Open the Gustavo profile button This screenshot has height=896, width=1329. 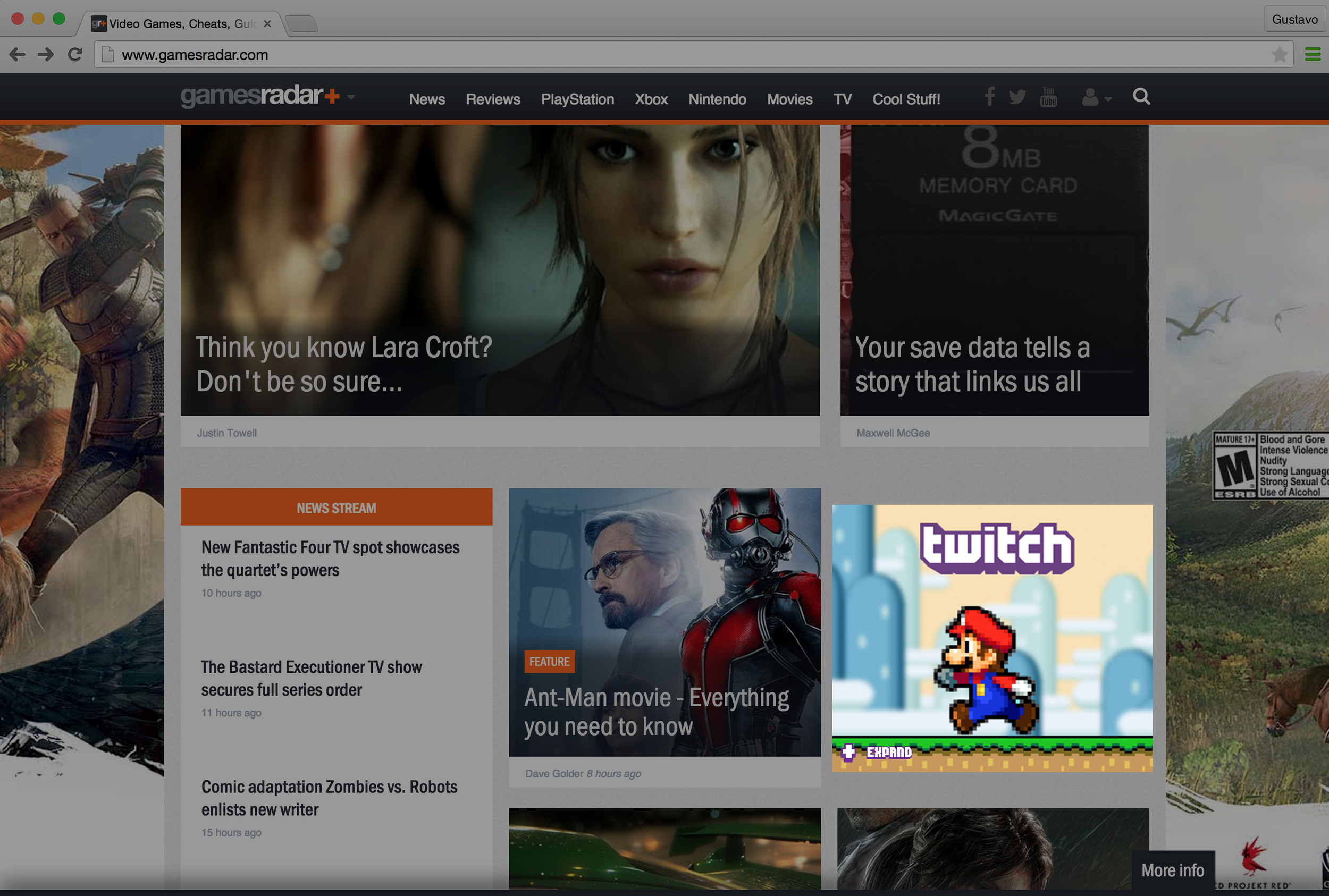[x=1294, y=20]
